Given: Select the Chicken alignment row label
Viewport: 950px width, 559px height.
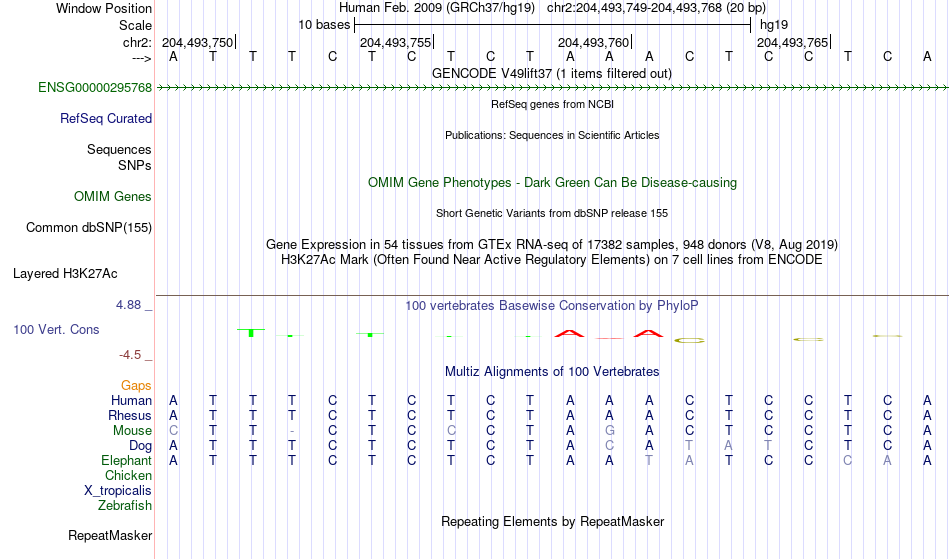Looking at the screenshot, I should pyautogui.click(x=128, y=475).
